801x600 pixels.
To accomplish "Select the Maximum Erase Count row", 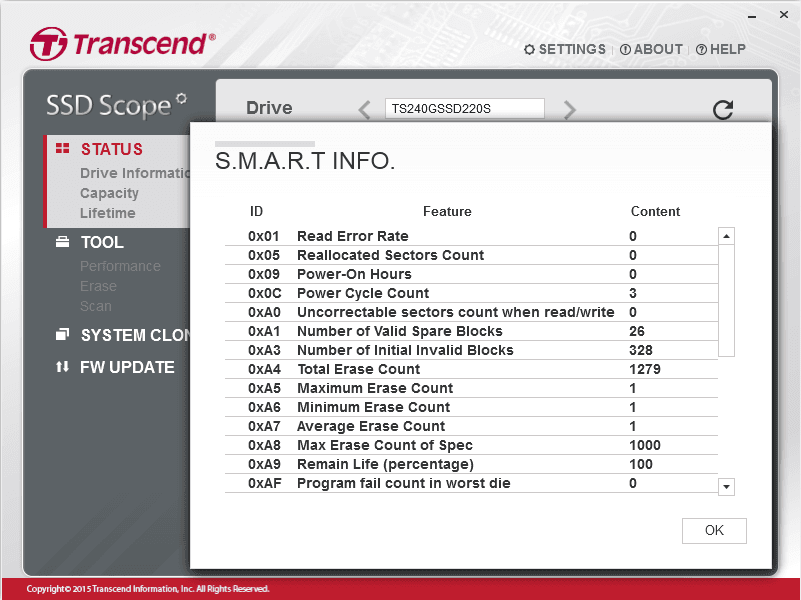I will pos(471,388).
